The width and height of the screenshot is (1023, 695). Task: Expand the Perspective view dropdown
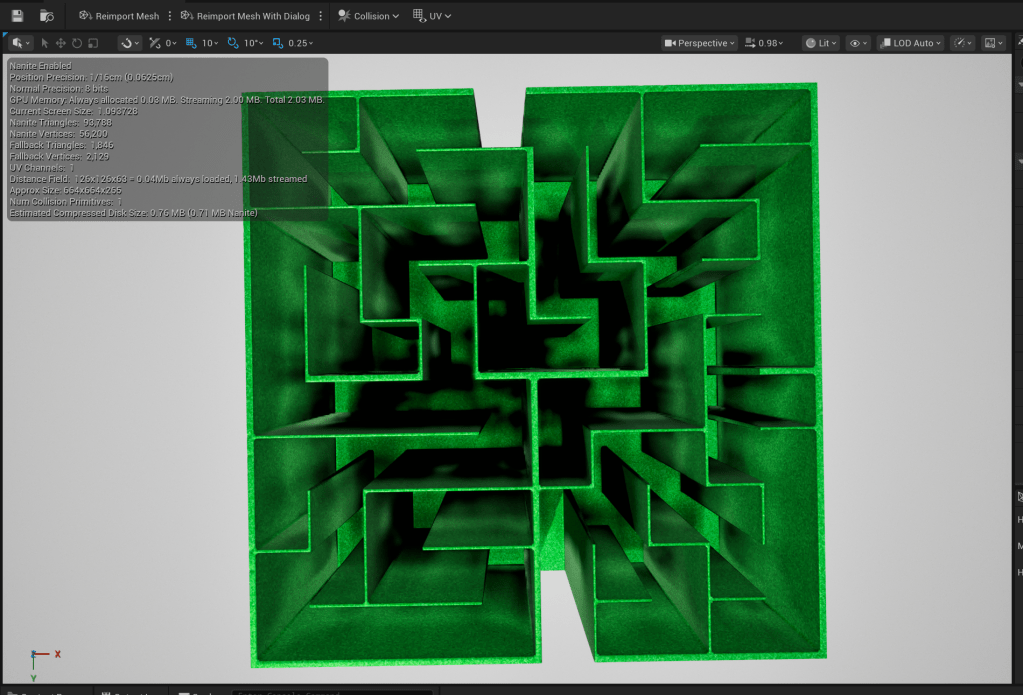pos(700,43)
